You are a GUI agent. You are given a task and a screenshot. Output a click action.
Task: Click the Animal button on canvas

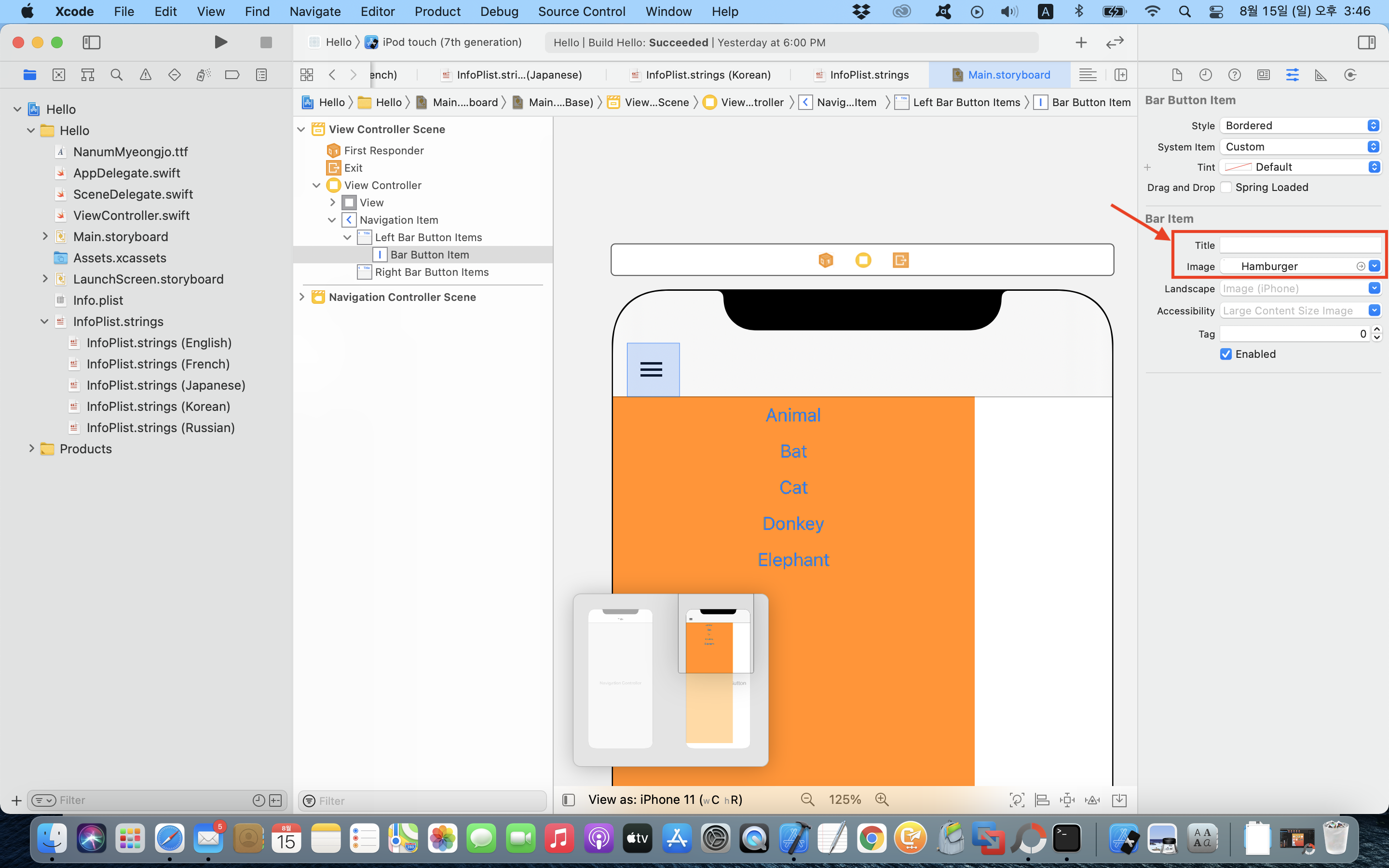pyautogui.click(x=793, y=415)
